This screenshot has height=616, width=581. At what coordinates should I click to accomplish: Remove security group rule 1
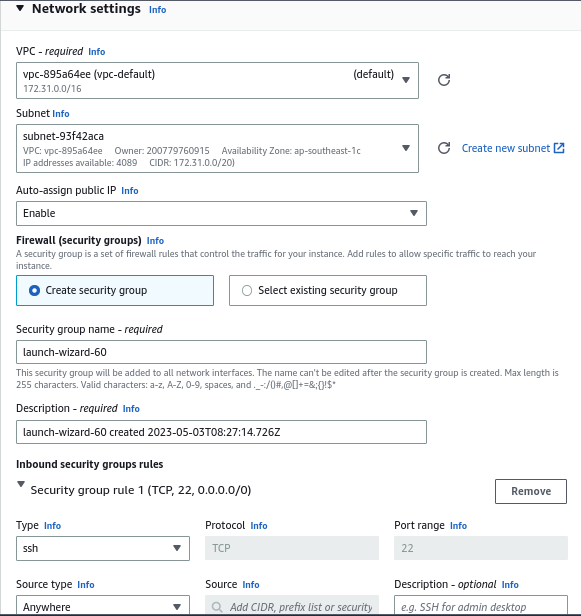[x=531, y=491]
